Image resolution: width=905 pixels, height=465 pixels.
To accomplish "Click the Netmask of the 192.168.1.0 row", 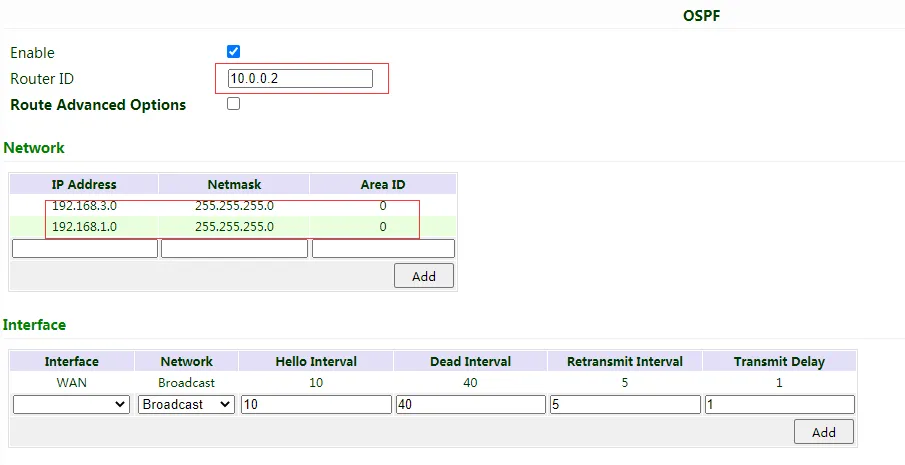I will 234,227.
